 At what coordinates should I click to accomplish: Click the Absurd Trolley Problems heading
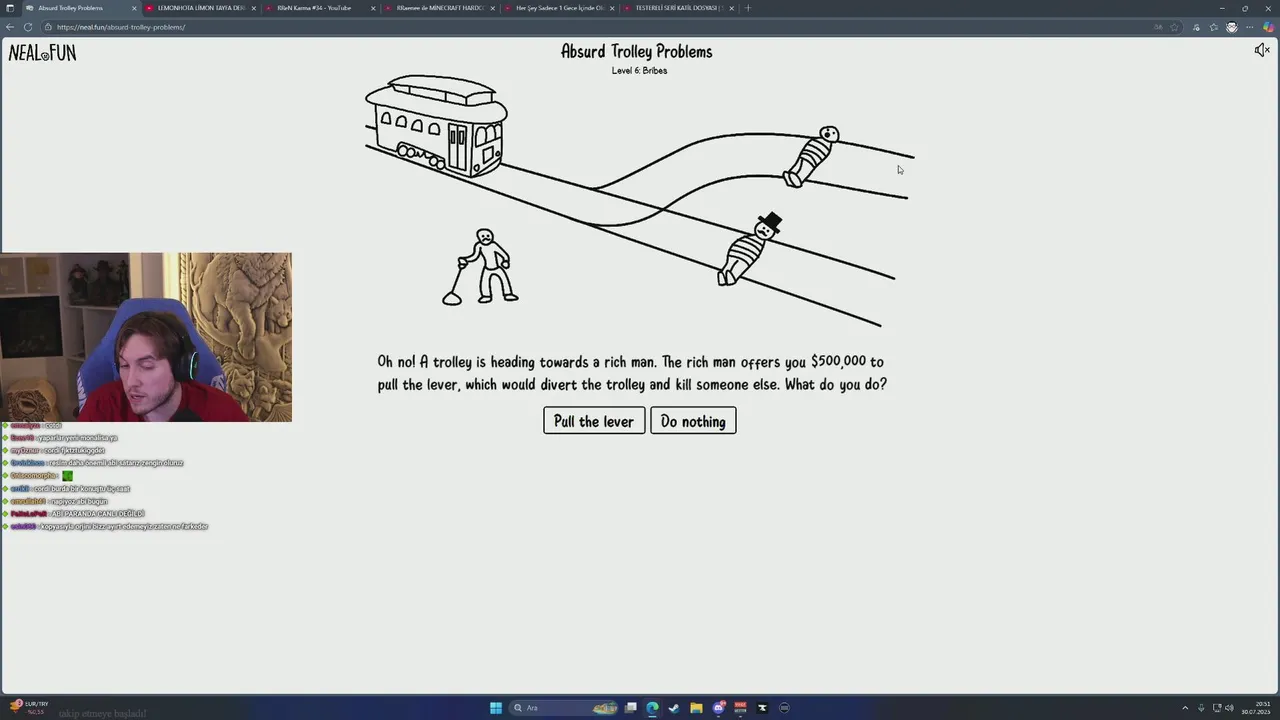(637, 51)
